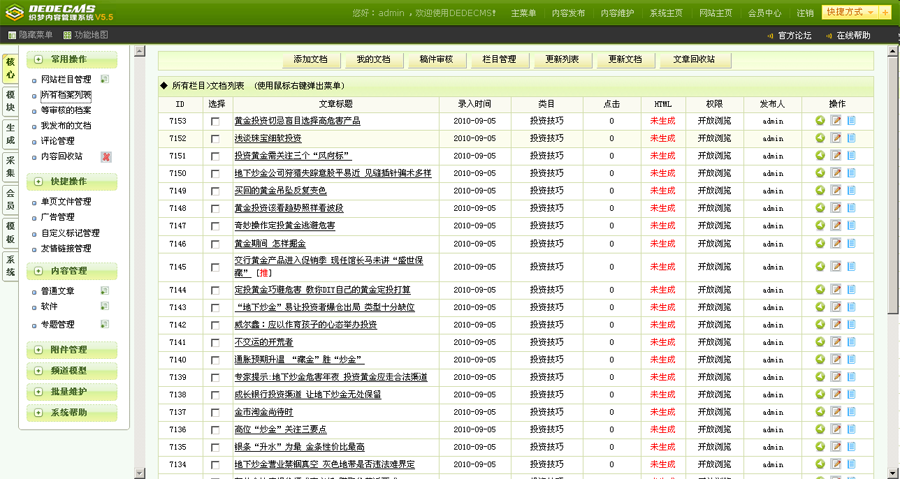This screenshot has width=900, height=479.
Task: Switch to the 模块 vertical tab
Action: tap(10, 102)
